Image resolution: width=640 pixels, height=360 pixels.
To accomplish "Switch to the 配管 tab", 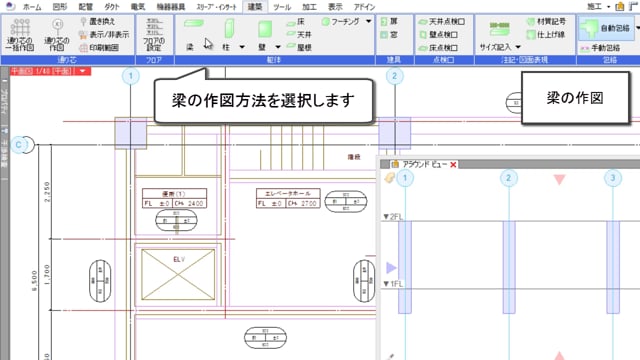I will point(86,7).
